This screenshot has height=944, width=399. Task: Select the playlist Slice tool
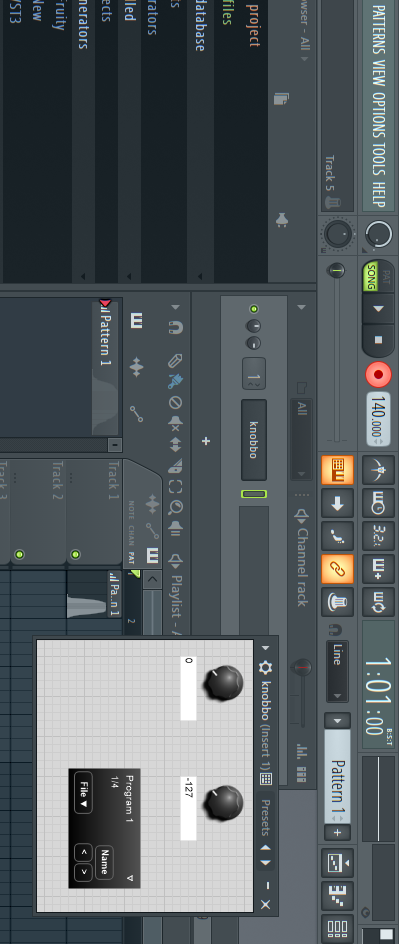coord(175,465)
